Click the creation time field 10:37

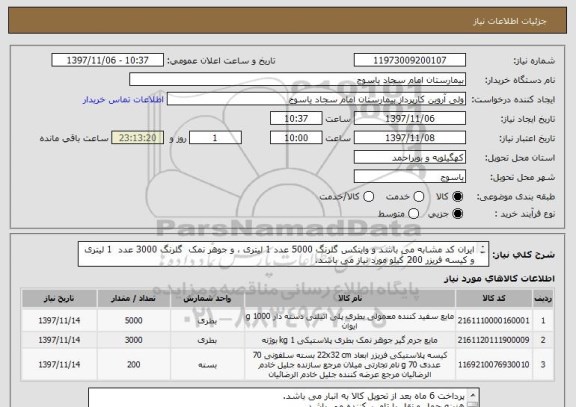tap(296, 119)
